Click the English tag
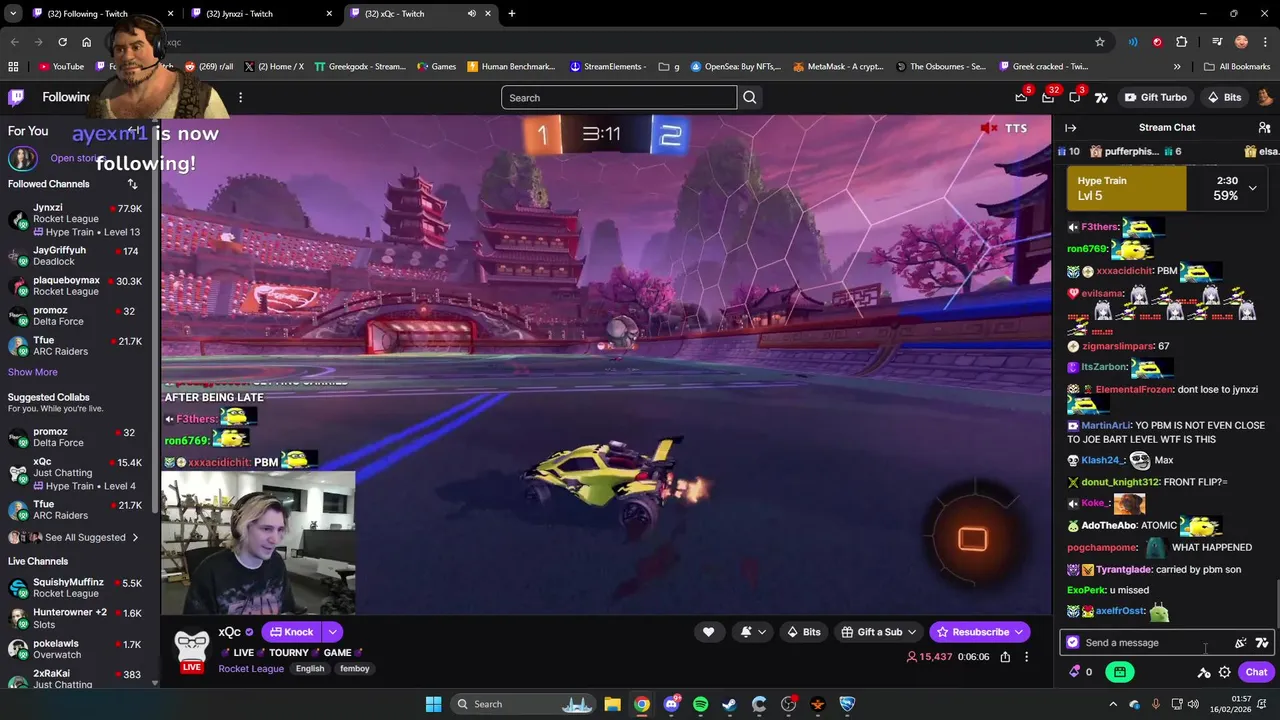 click(310, 668)
